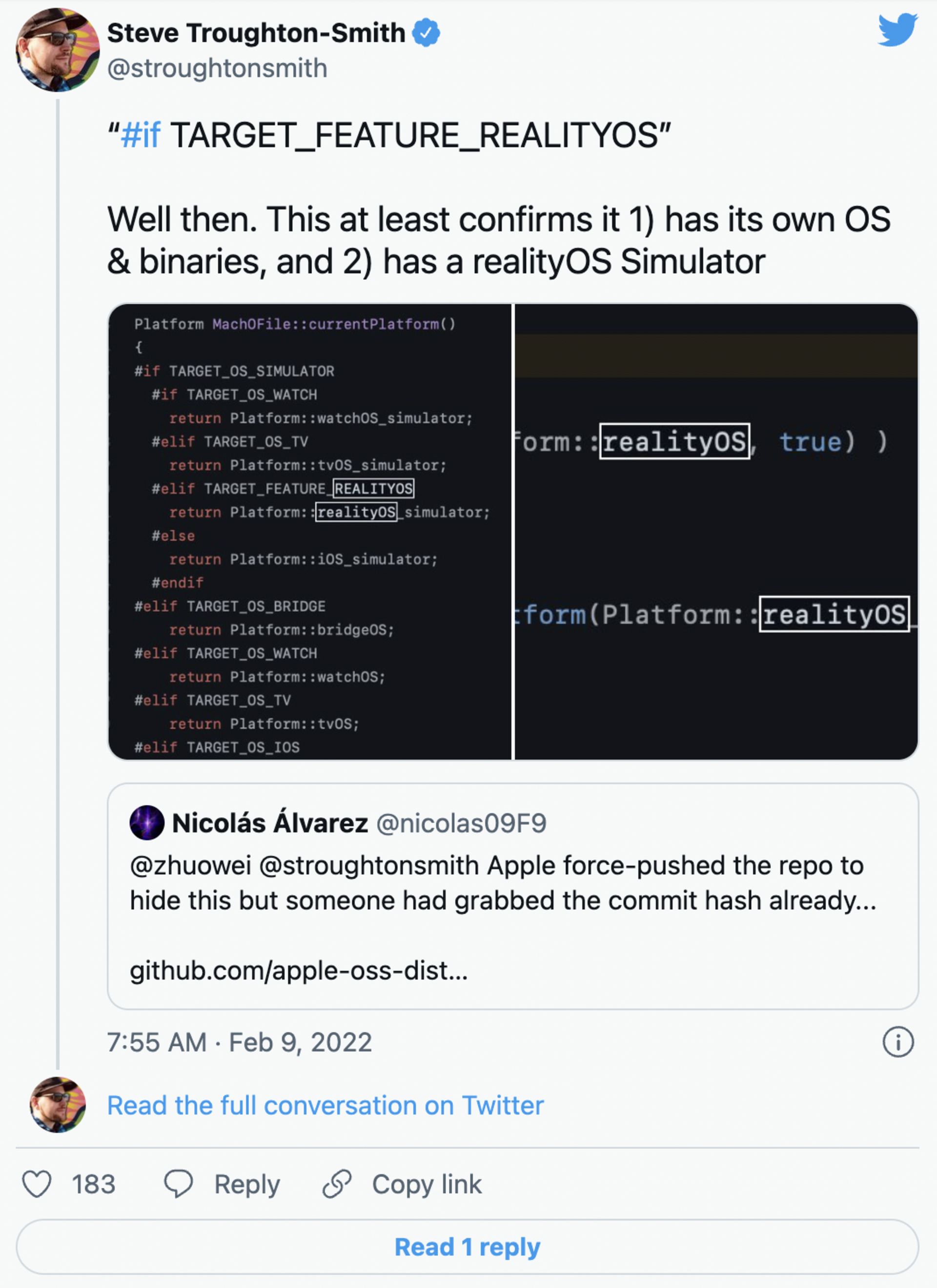Open the left code screenshot image
The width and height of the screenshot is (937, 1288).
[x=310, y=532]
